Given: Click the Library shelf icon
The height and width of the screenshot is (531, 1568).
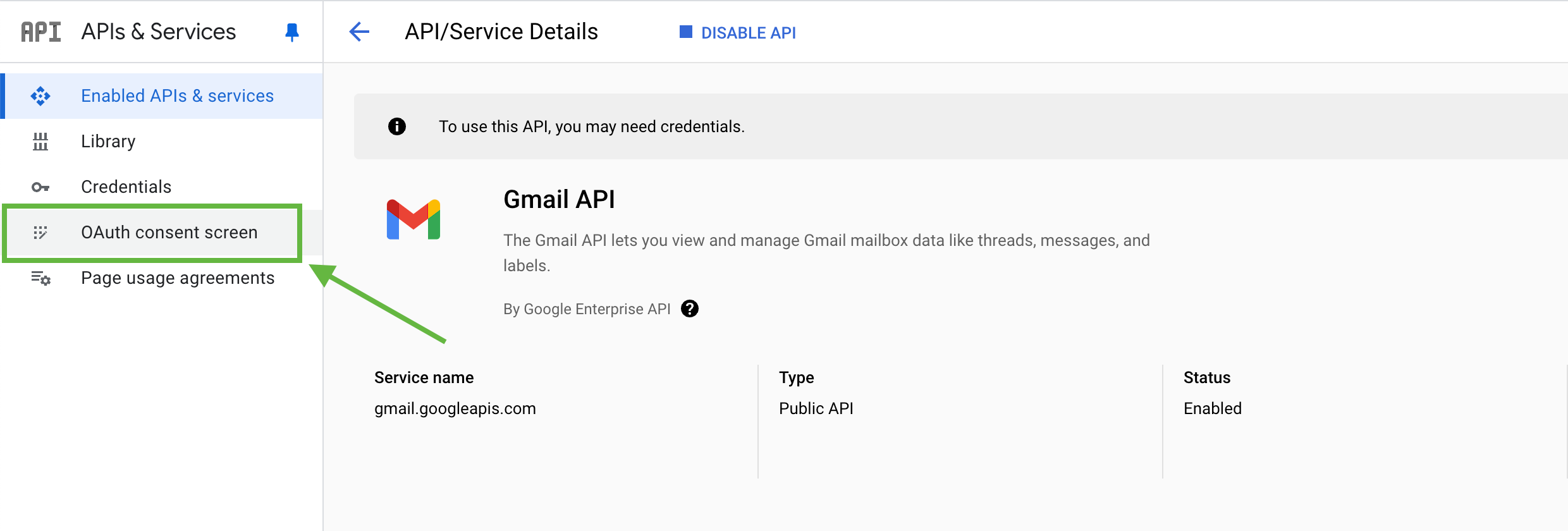Looking at the screenshot, I should (40, 142).
